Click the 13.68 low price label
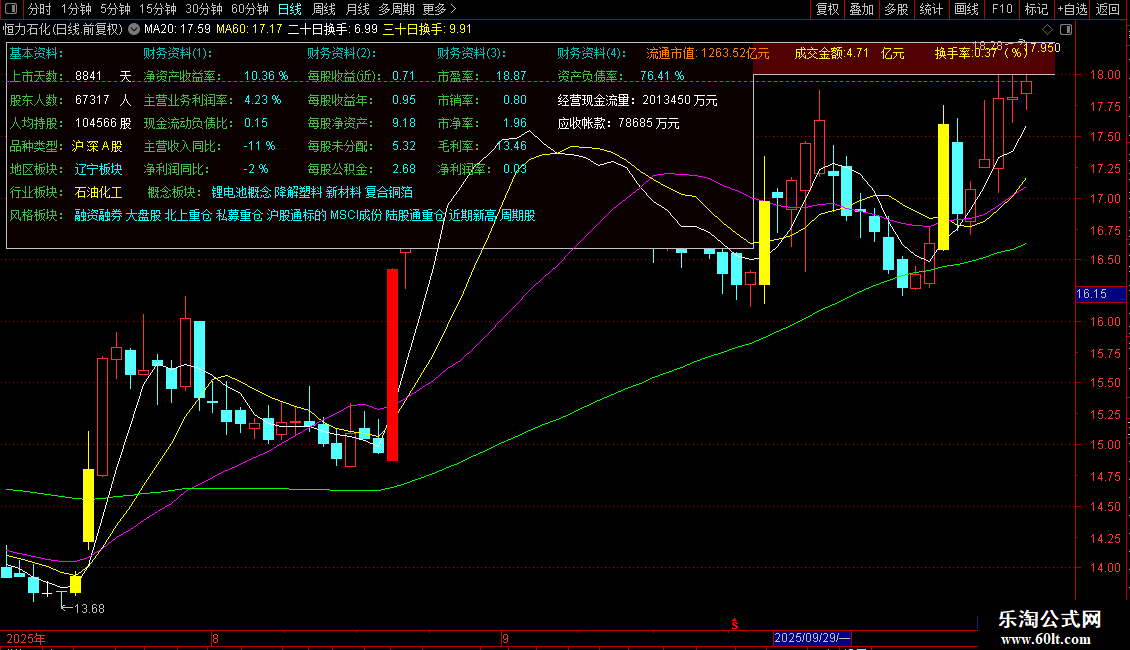Image resolution: width=1130 pixels, height=650 pixels. [89, 609]
